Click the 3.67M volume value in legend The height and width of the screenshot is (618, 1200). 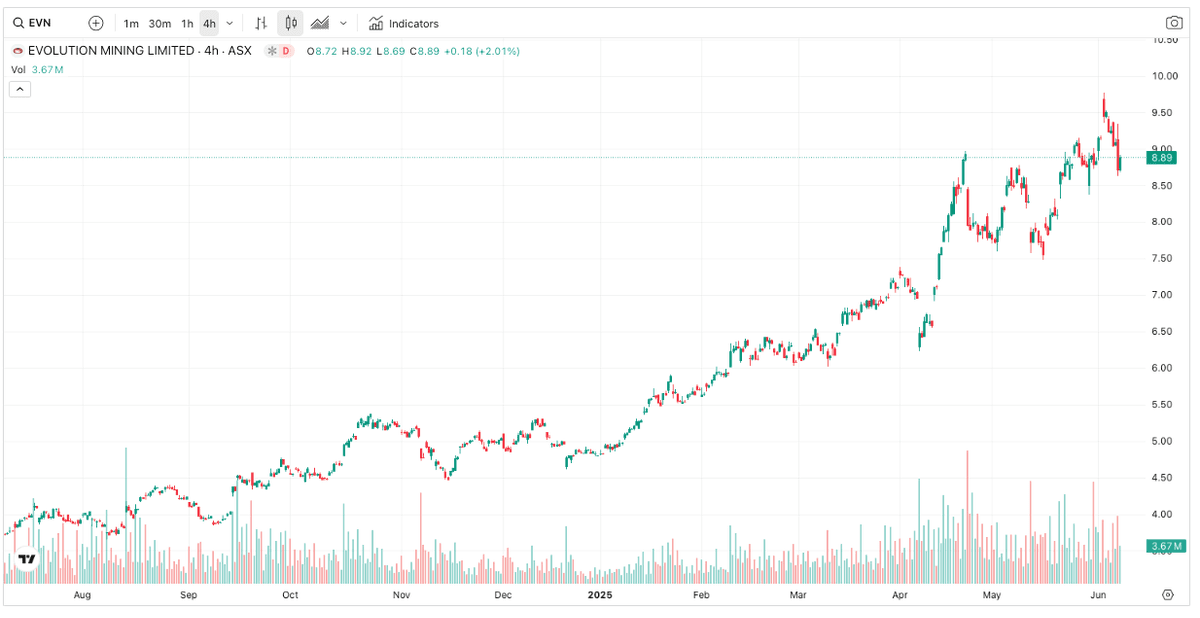(x=46, y=69)
